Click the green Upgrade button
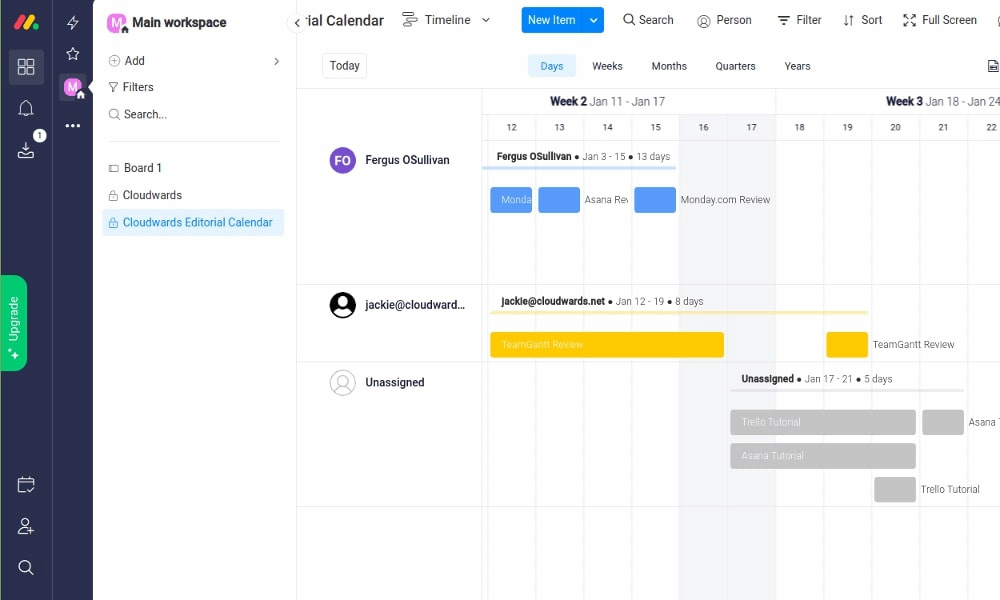The height and width of the screenshot is (600, 1000). click(x=14, y=322)
